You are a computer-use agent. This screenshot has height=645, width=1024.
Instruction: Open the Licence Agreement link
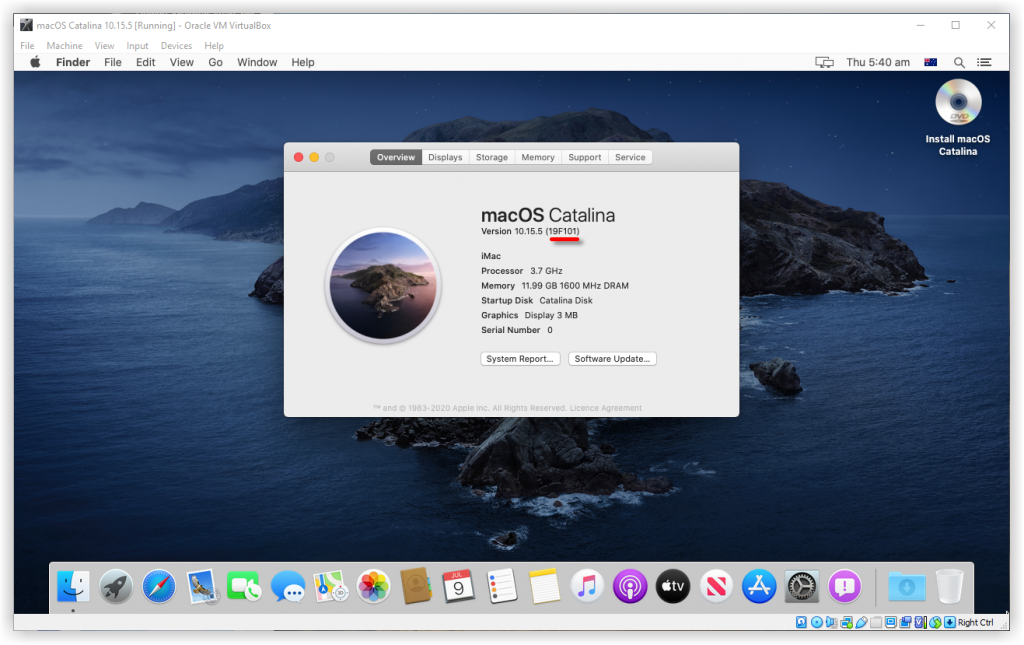[605, 408]
